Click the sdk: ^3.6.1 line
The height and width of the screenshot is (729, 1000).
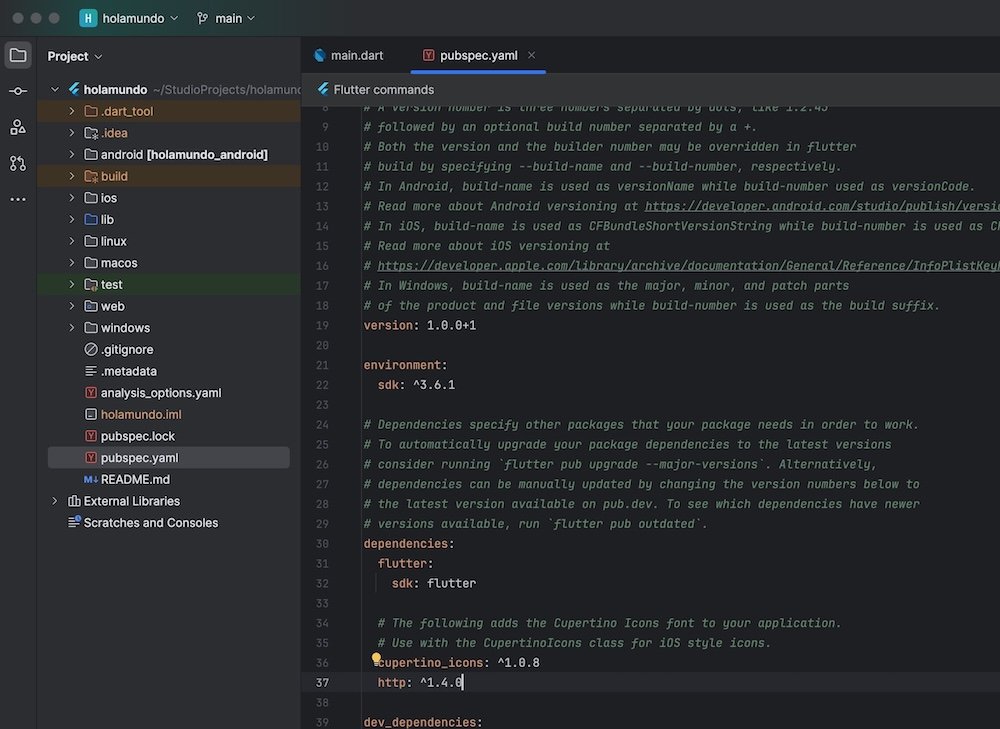click(x=416, y=385)
